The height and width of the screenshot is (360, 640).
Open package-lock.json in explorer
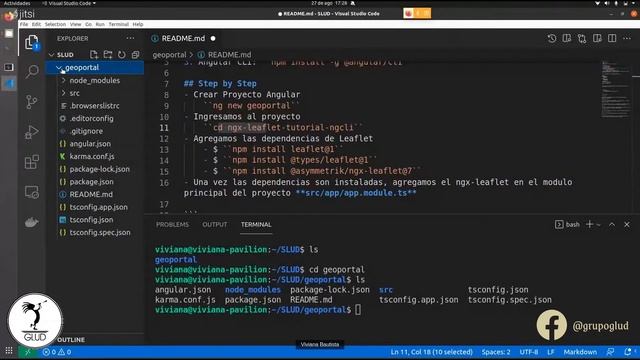tap(99, 169)
